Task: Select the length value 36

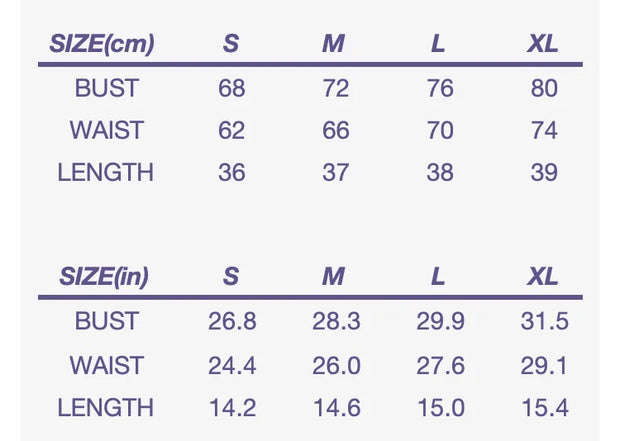Action: 232,172
